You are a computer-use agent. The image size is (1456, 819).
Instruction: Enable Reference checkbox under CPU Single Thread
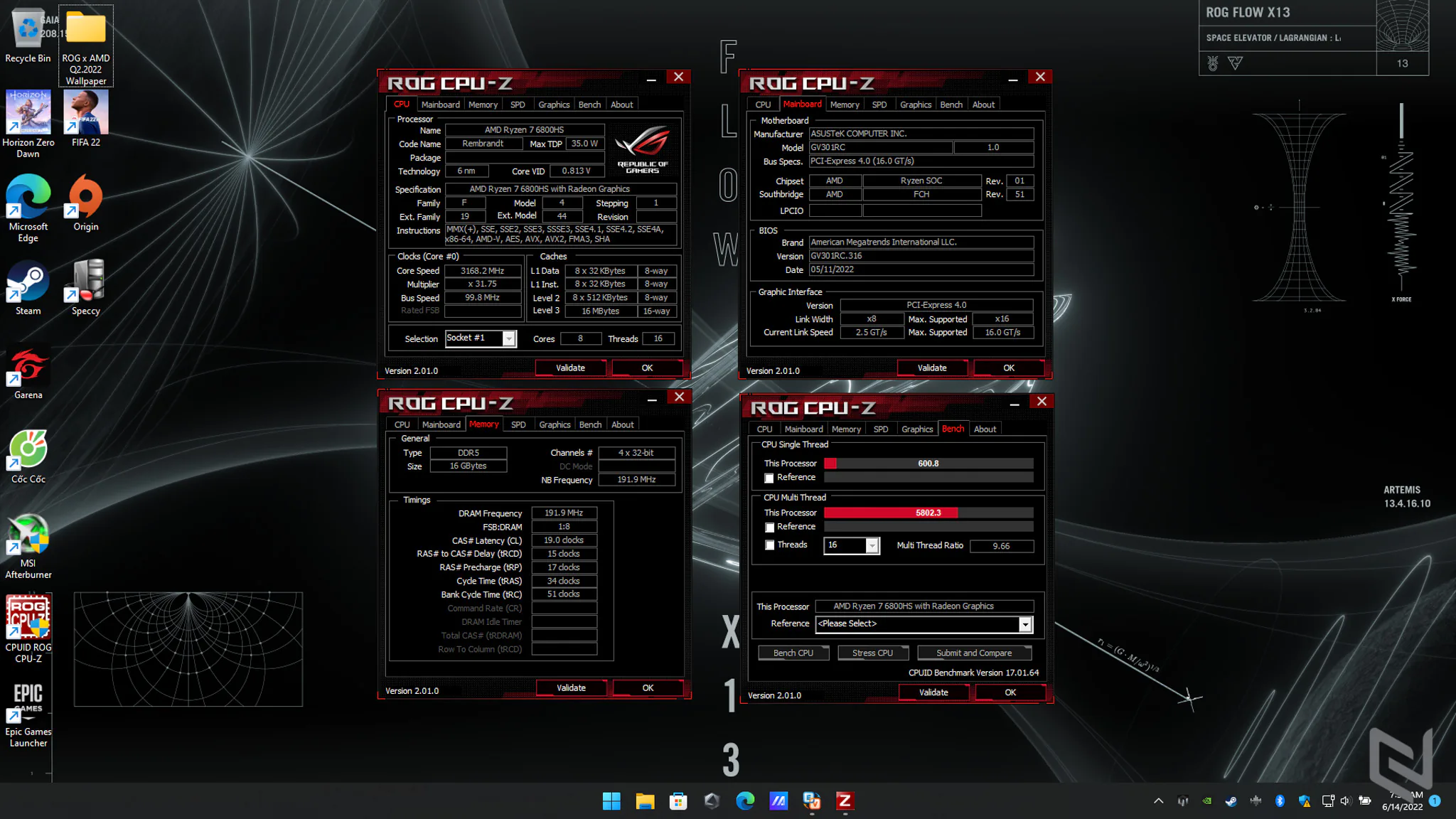pos(769,478)
